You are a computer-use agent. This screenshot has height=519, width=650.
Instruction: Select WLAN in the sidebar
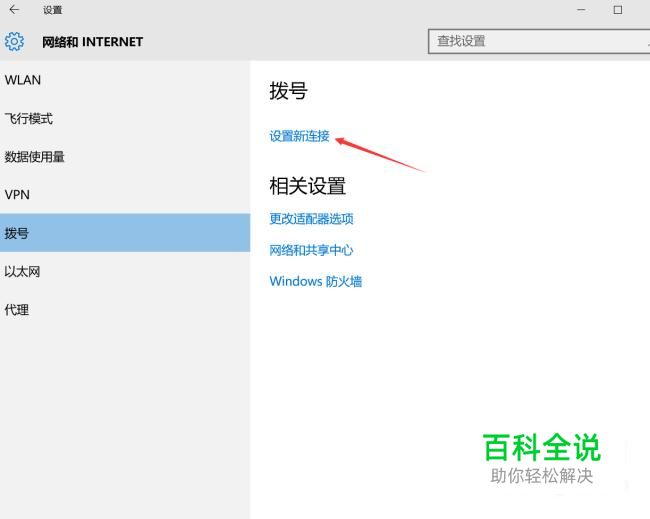pyautogui.click(x=125, y=80)
